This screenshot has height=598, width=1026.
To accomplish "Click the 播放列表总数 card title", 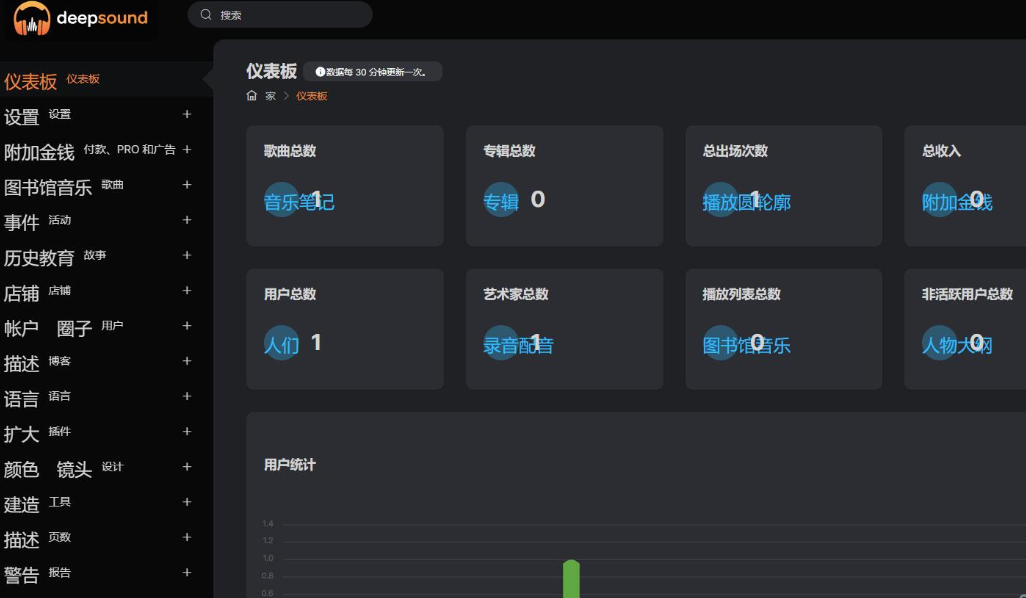I will [x=741, y=294].
